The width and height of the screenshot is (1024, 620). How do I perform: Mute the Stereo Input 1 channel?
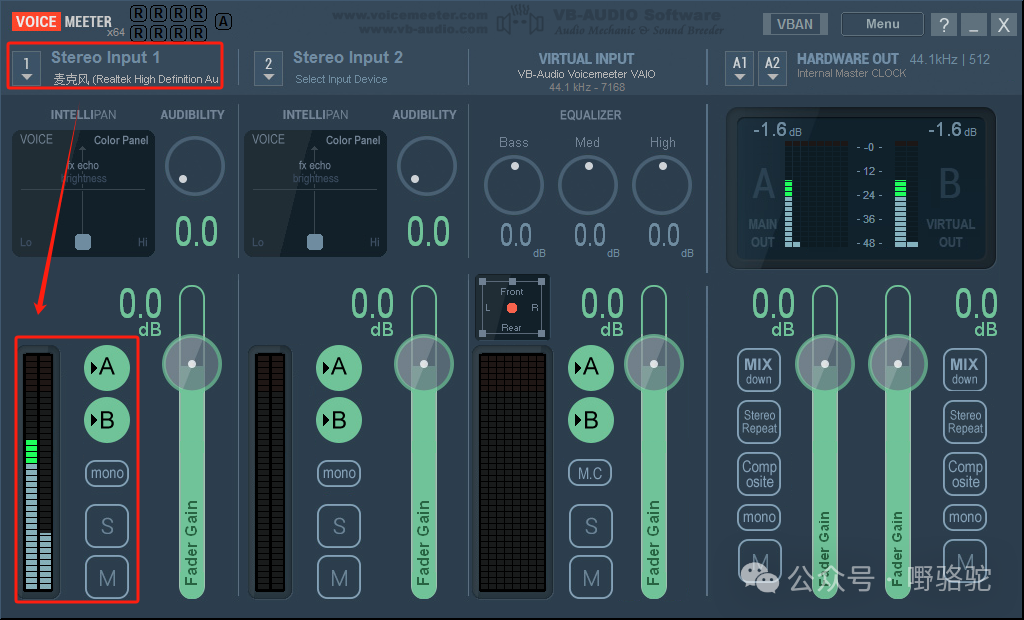(106, 577)
